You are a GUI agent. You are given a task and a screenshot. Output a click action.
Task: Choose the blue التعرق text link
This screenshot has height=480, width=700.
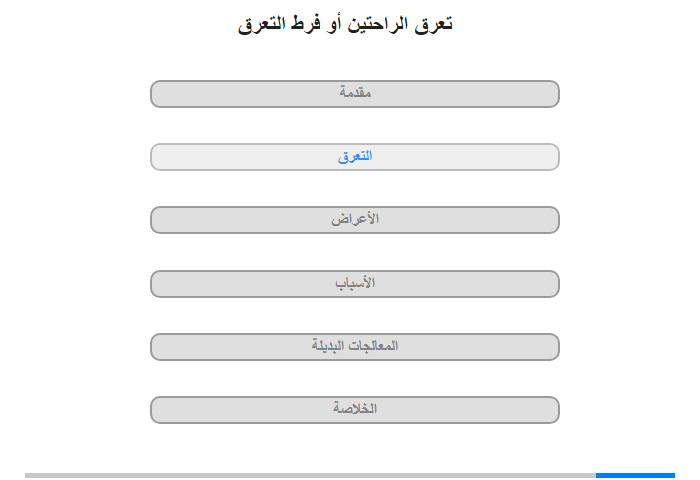355,156
